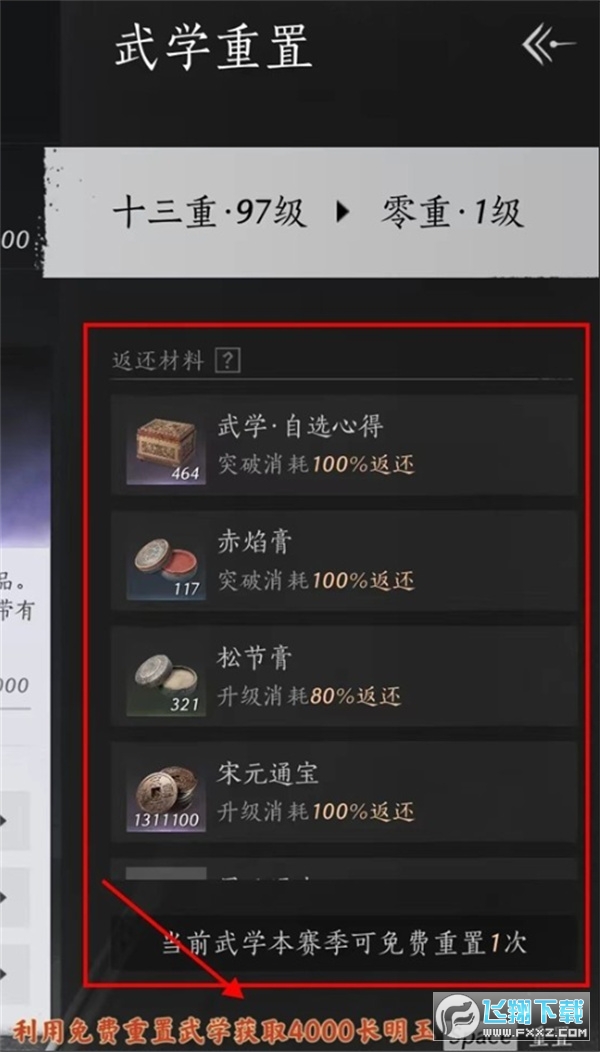
Task: Select the 武学·自选心得 treasure box icon
Action: pyautogui.click(x=166, y=445)
